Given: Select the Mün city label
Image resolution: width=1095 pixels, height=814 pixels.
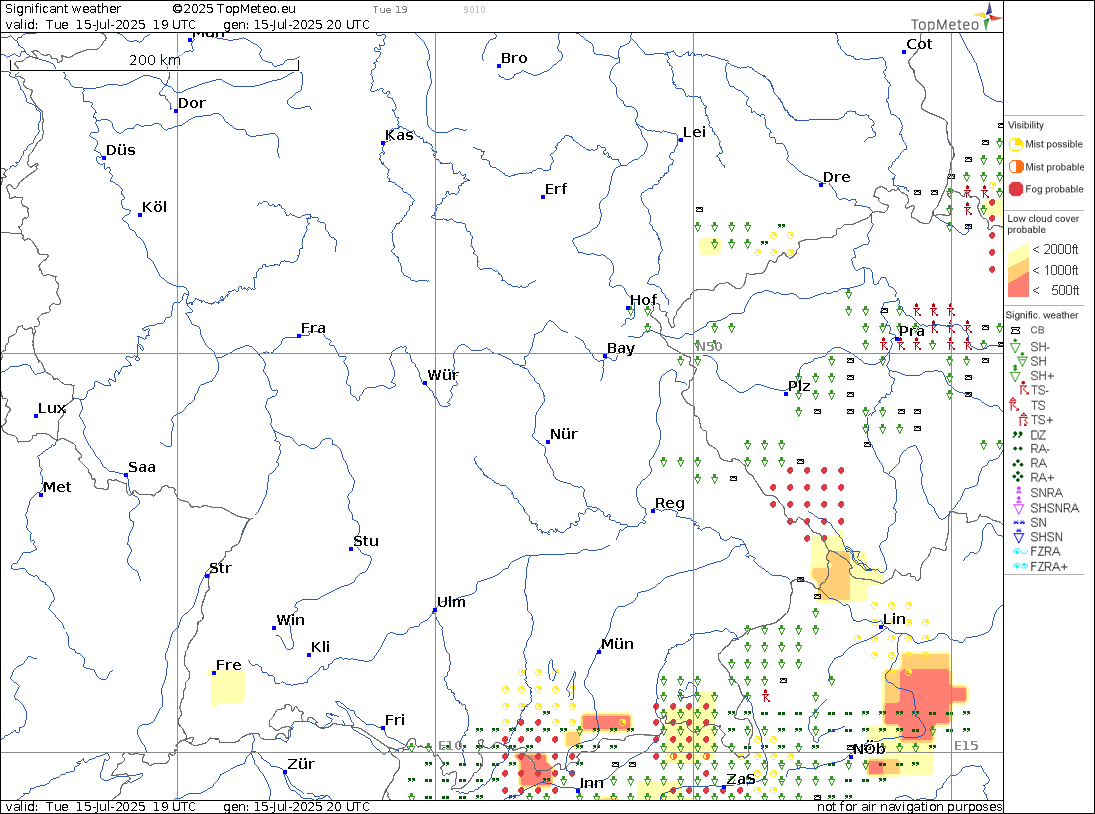Looking at the screenshot, I should click(x=617, y=644).
